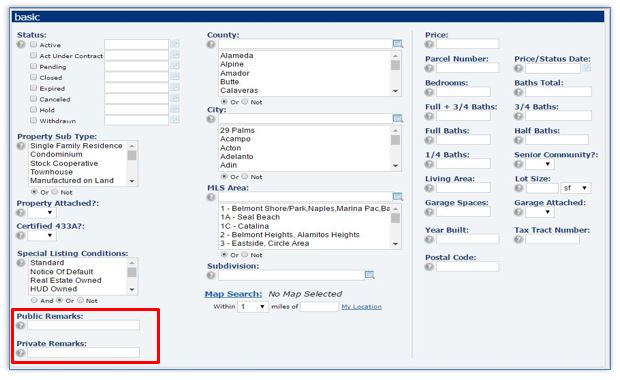Open the Senior Community dropdown
Viewport: 620px width, 380px height.
539,164
